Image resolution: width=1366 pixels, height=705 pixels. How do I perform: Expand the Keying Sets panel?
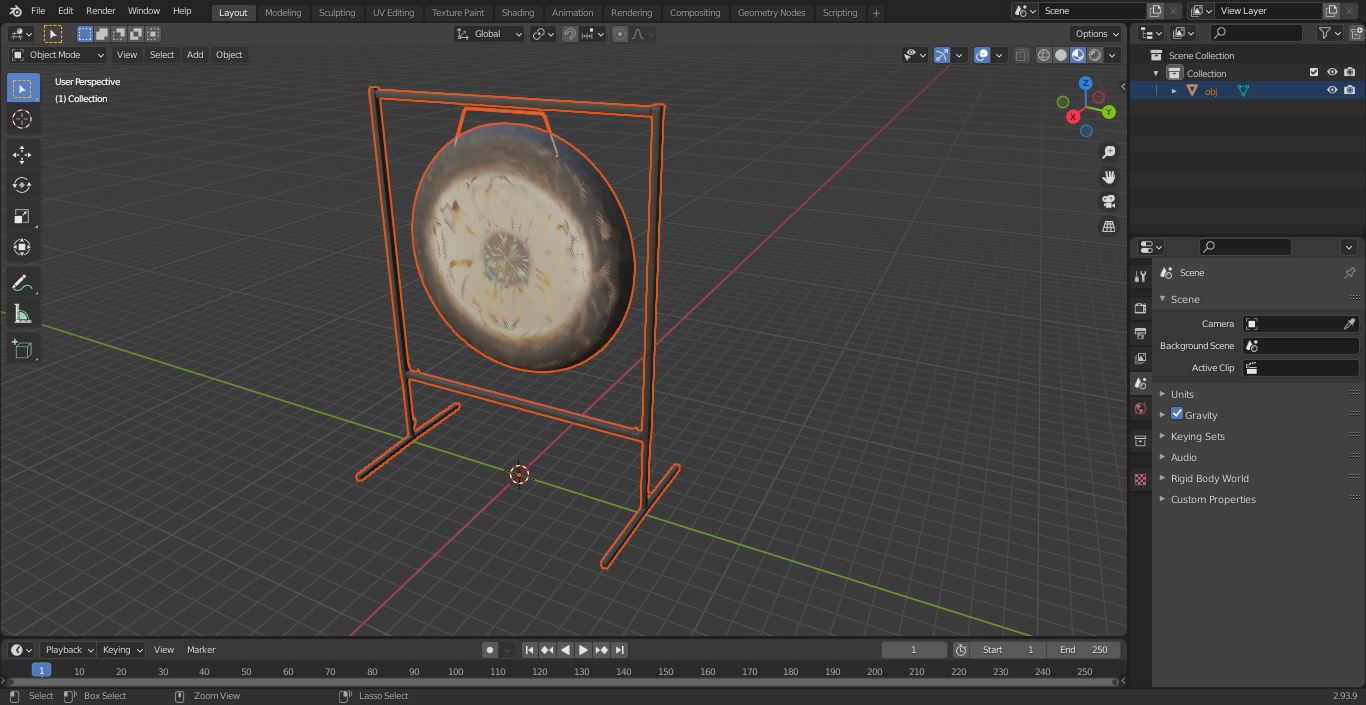[1198, 436]
